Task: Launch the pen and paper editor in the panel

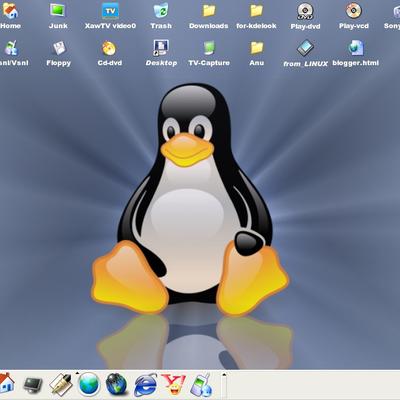Action: (61, 384)
